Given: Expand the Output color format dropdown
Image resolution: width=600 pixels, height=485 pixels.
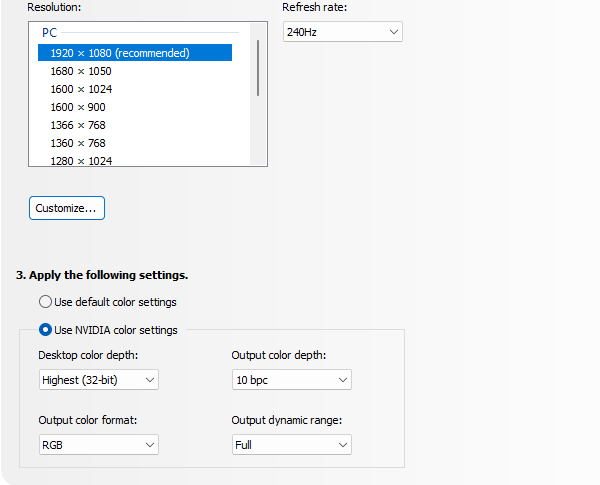Looking at the screenshot, I should point(98,444).
